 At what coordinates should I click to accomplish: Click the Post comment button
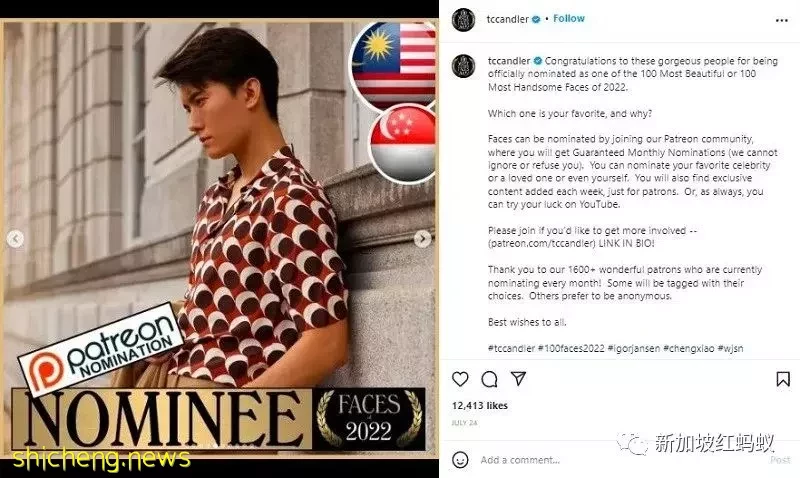(780, 460)
